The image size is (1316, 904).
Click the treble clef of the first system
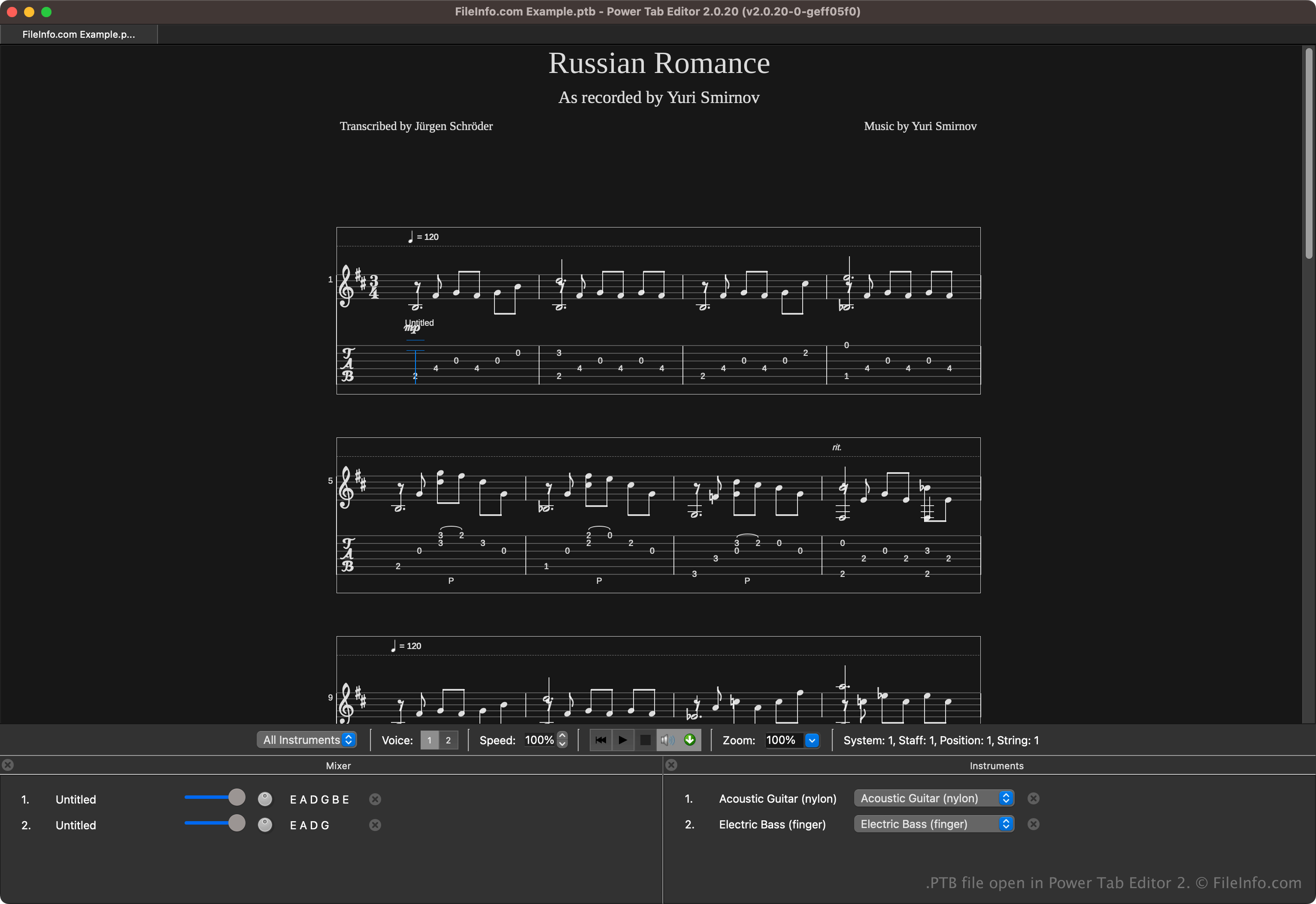[x=346, y=287]
